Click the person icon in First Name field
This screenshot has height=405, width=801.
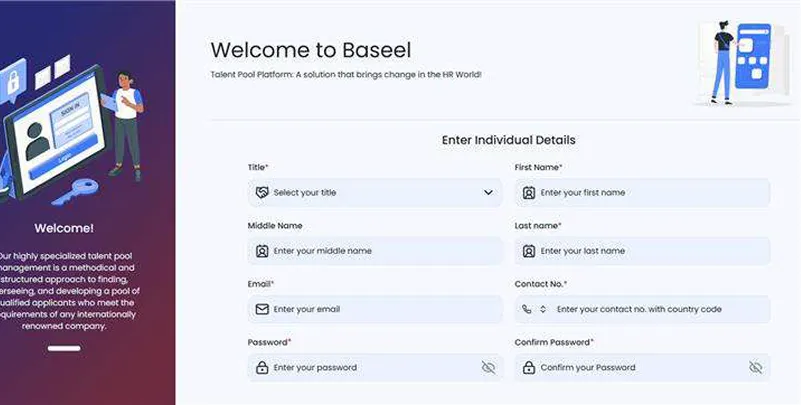pos(529,193)
